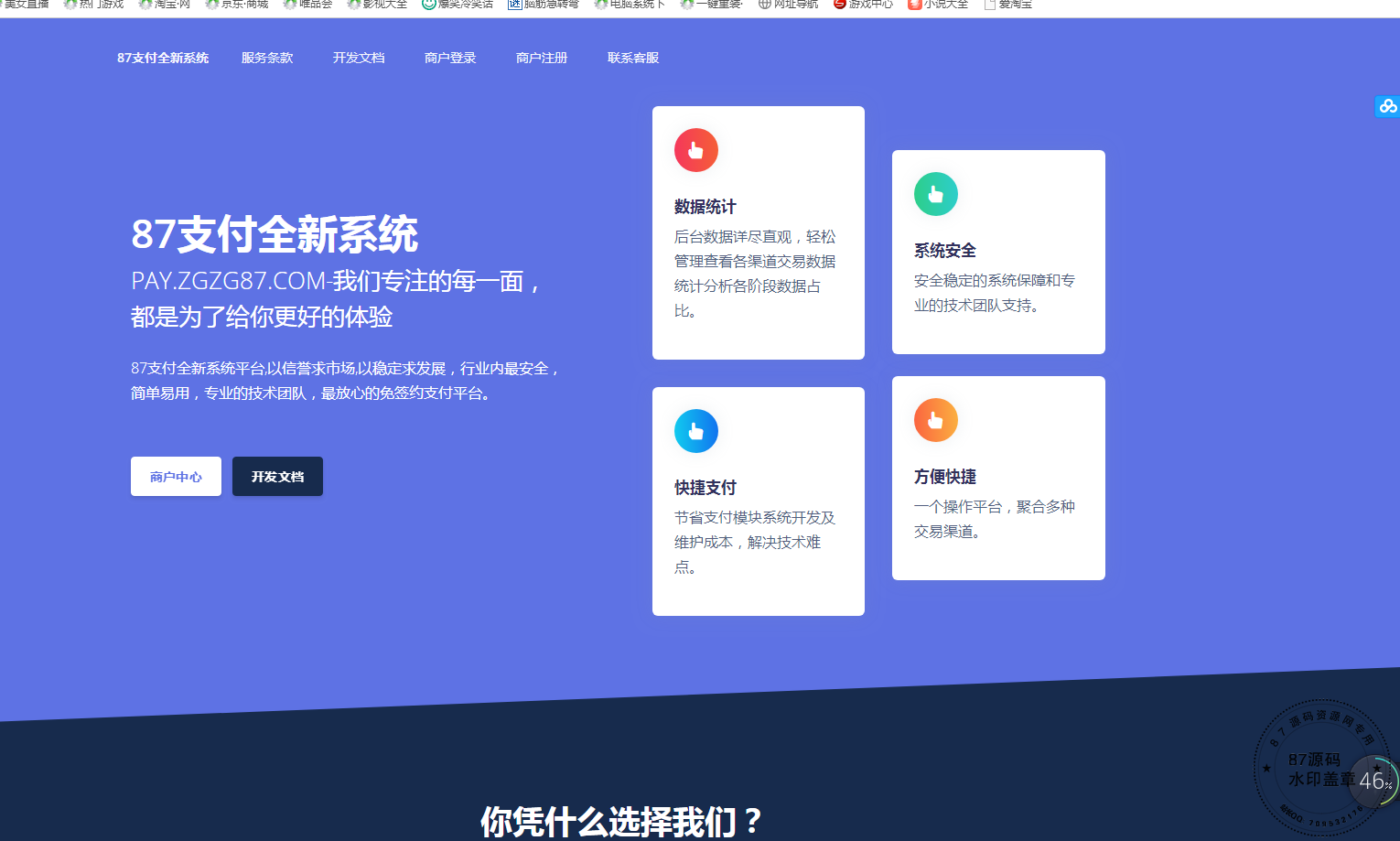This screenshot has height=841, width=1400.
Task: Click the green 系统安全 card icon
Action: tap(935, 194)
